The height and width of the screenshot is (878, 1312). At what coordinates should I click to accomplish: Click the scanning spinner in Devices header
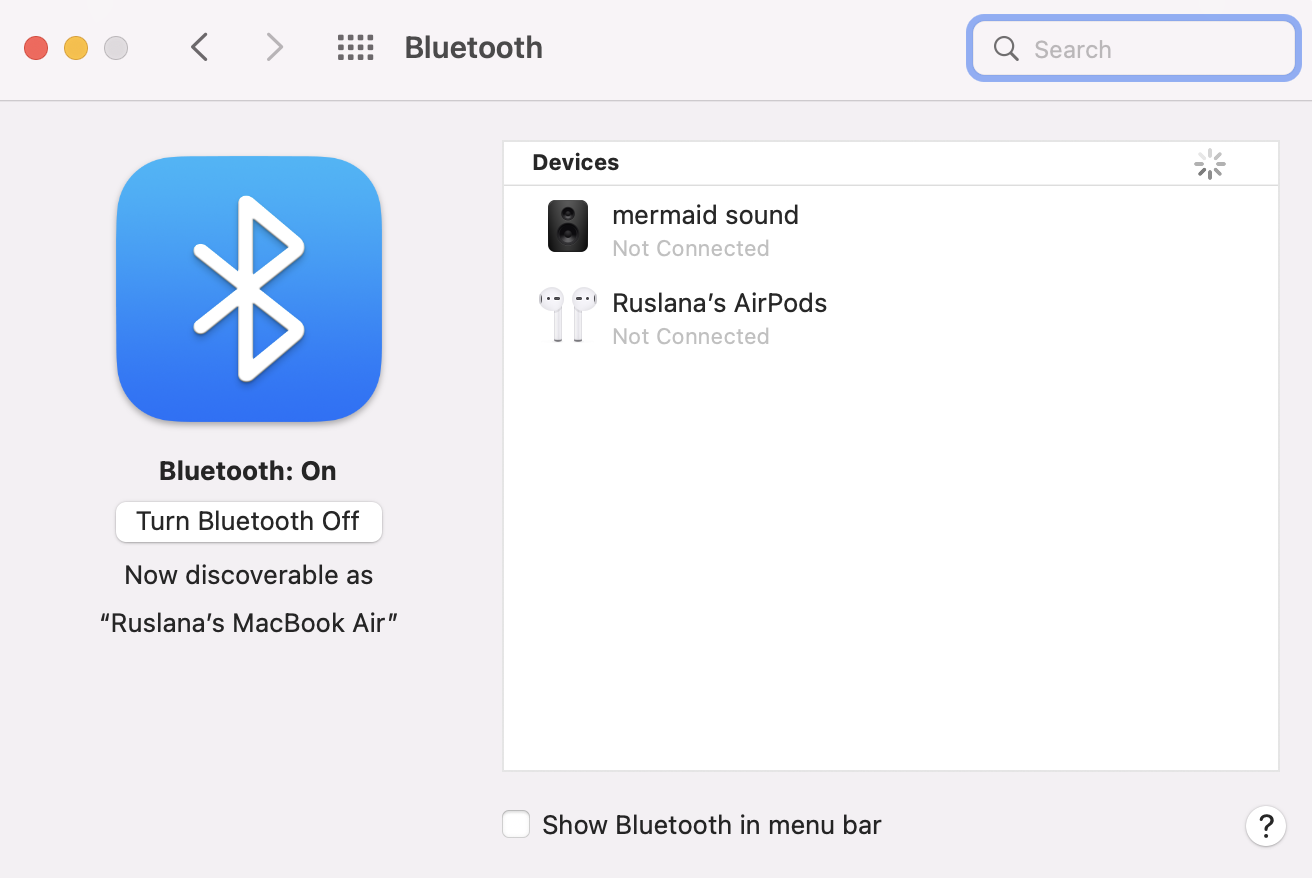(x=1210, y=164)
